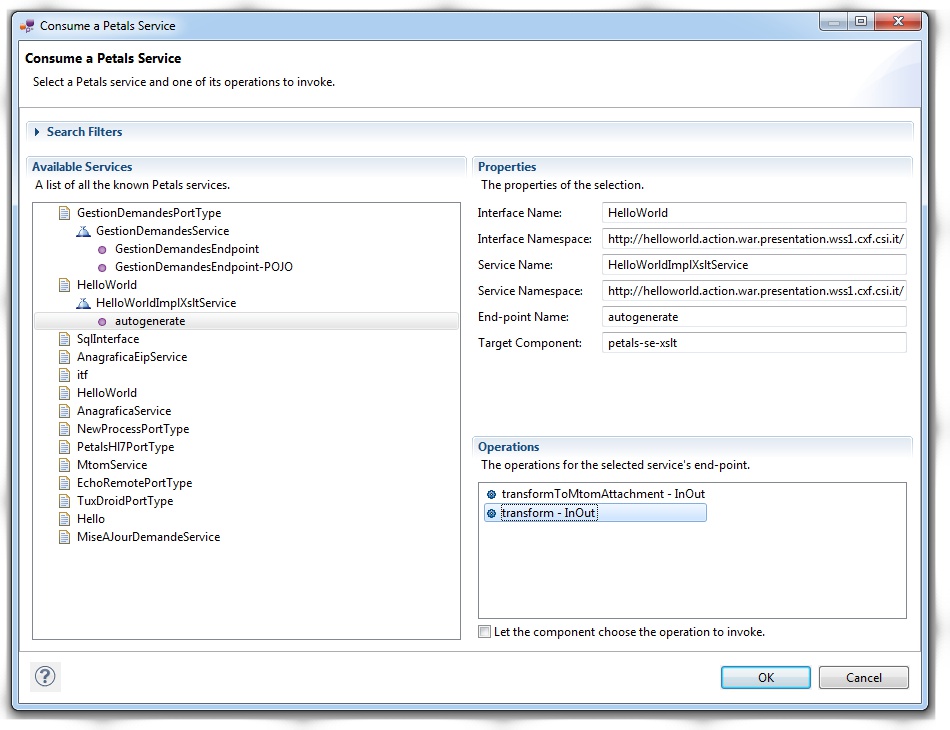Click the HelloWorldImplXsltService service icon
Screen dimensions: 950x730
(84, 303)
